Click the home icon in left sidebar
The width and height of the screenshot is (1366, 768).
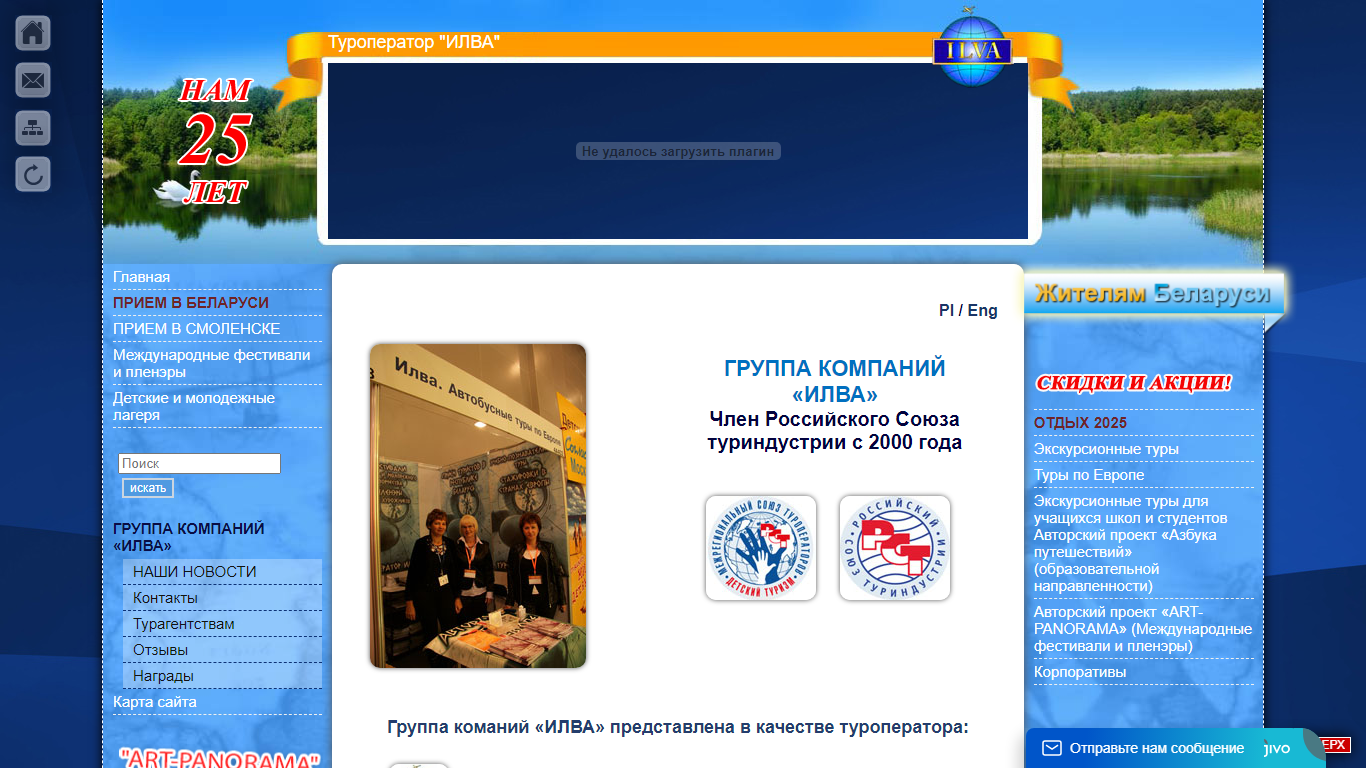click(x=33, y=33)
